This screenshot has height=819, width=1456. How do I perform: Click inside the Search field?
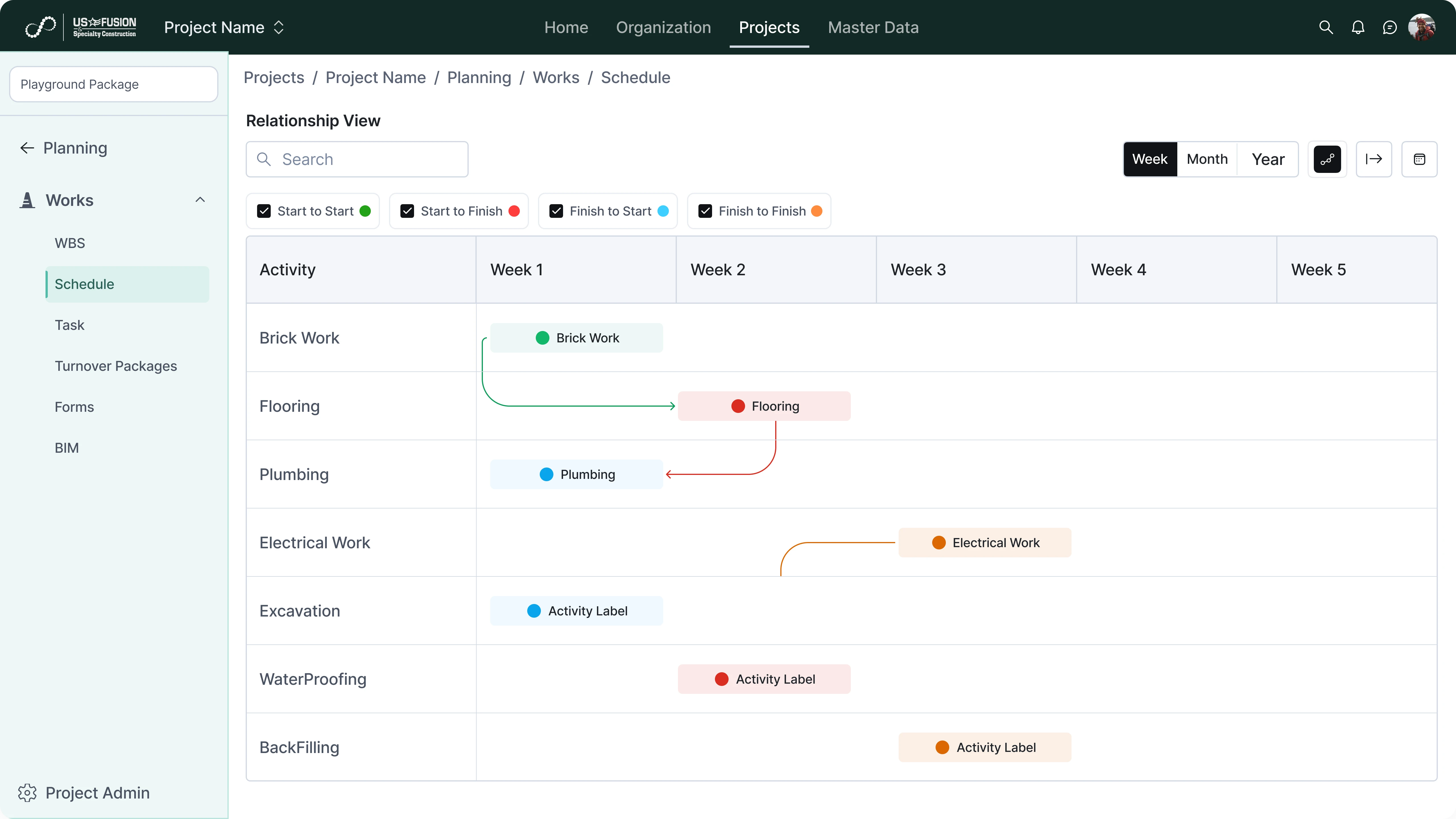pos(356,159)
